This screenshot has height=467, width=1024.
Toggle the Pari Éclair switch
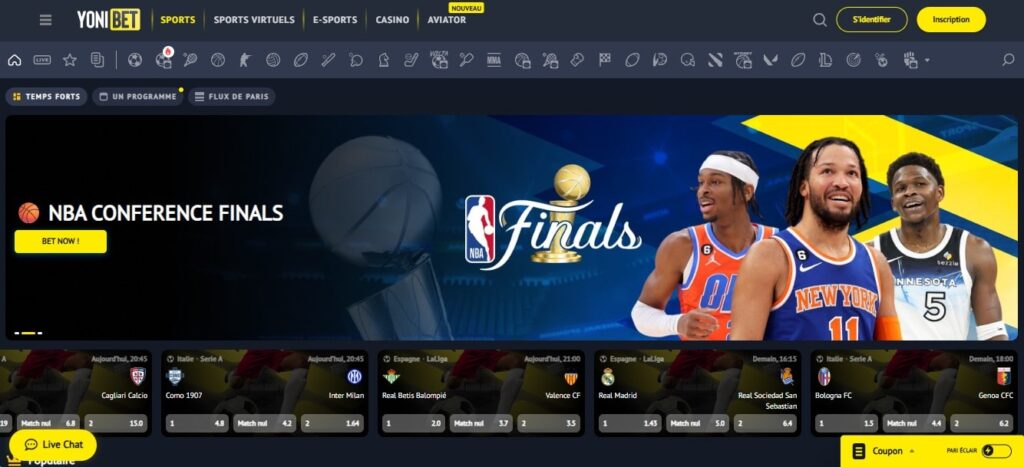coord(996,451)
